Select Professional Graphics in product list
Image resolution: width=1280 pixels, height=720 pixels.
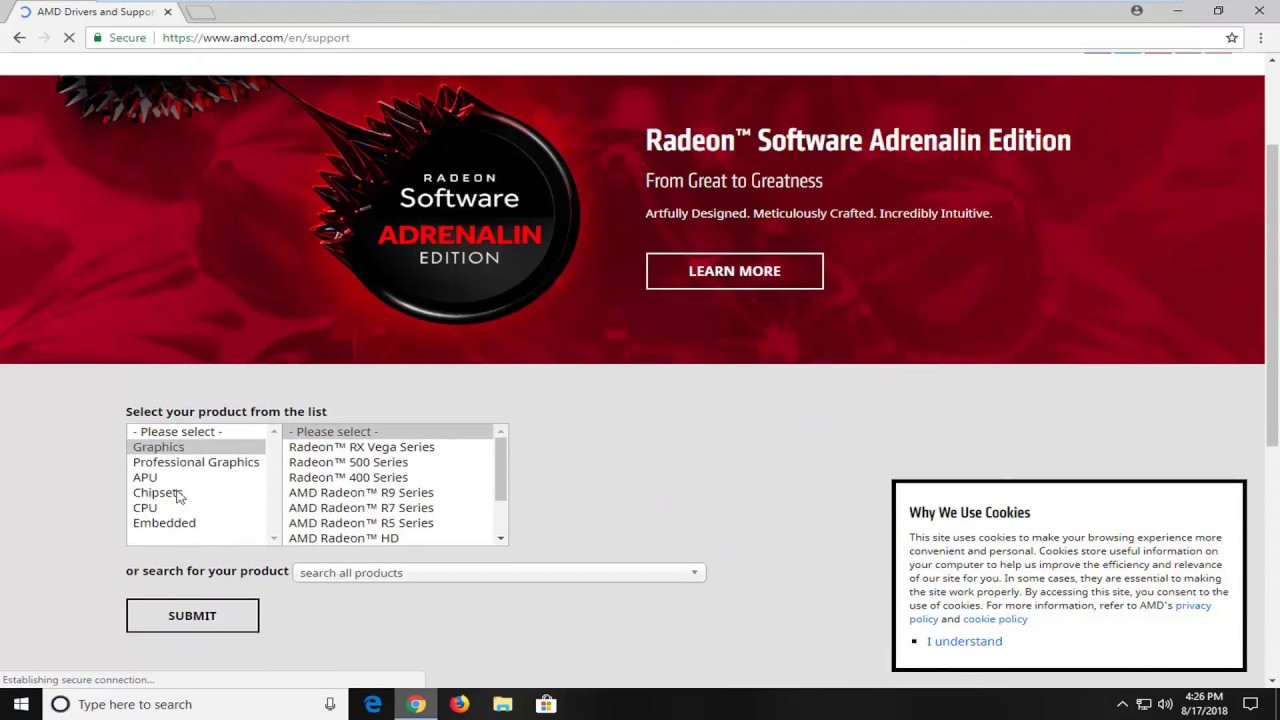click(198, 462)
